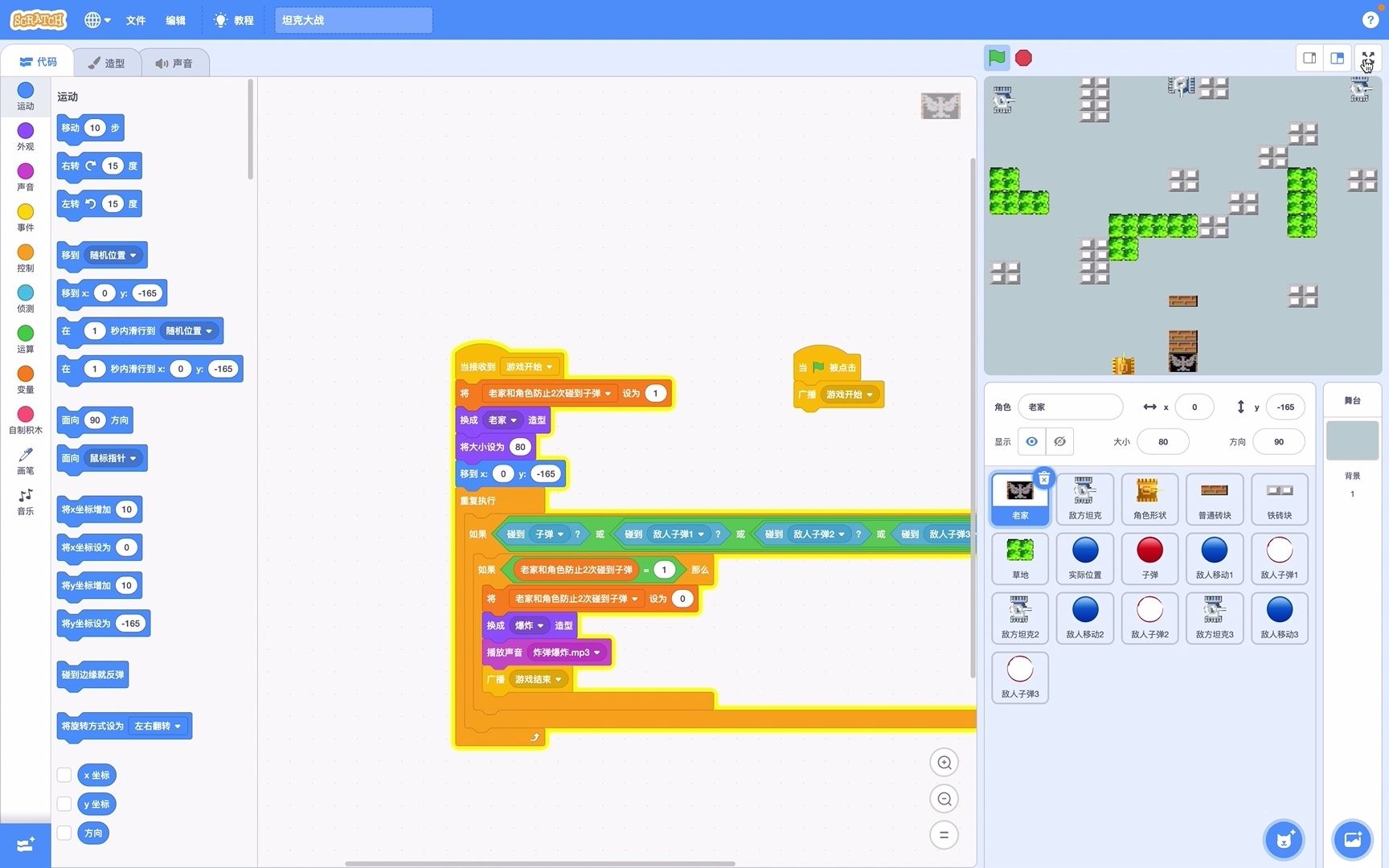Zoom out the code workspace
This screenshot has height=868, width=1389.
coord(944,799)
